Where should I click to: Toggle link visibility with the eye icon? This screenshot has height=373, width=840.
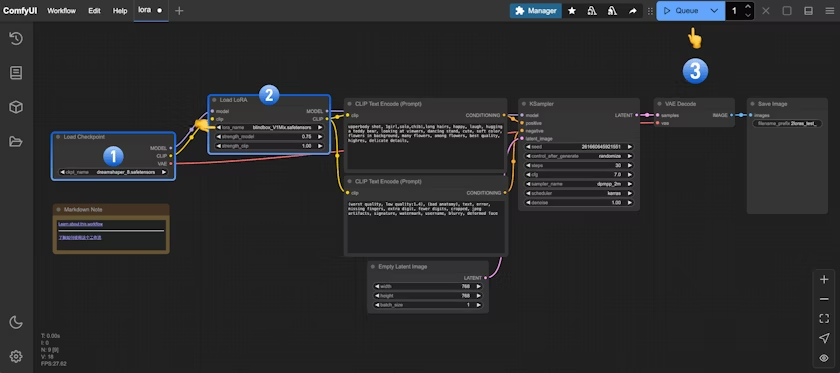pos(824,358)
